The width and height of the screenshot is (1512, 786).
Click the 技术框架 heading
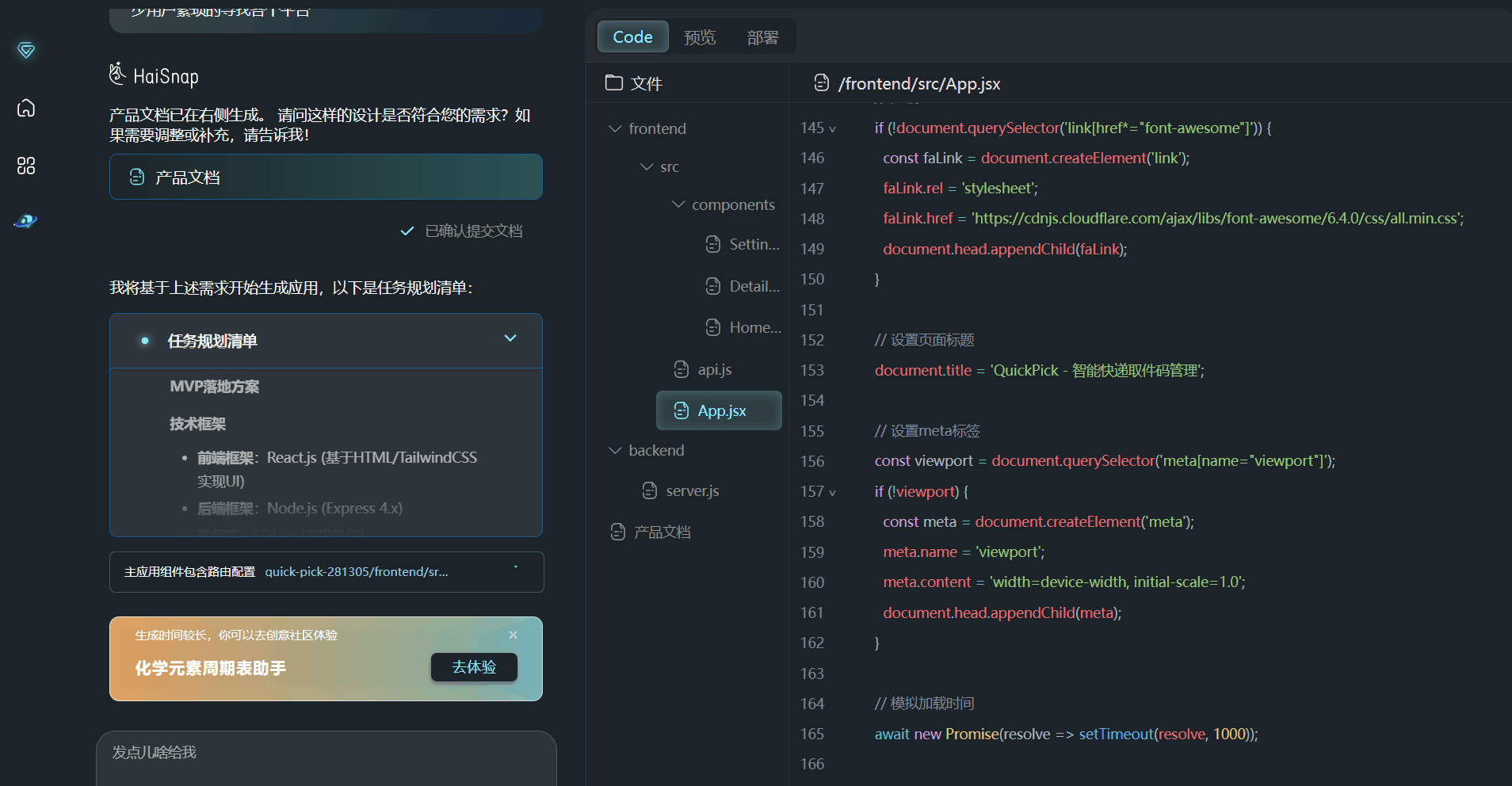pyautogui.click(x=198, y=424)
